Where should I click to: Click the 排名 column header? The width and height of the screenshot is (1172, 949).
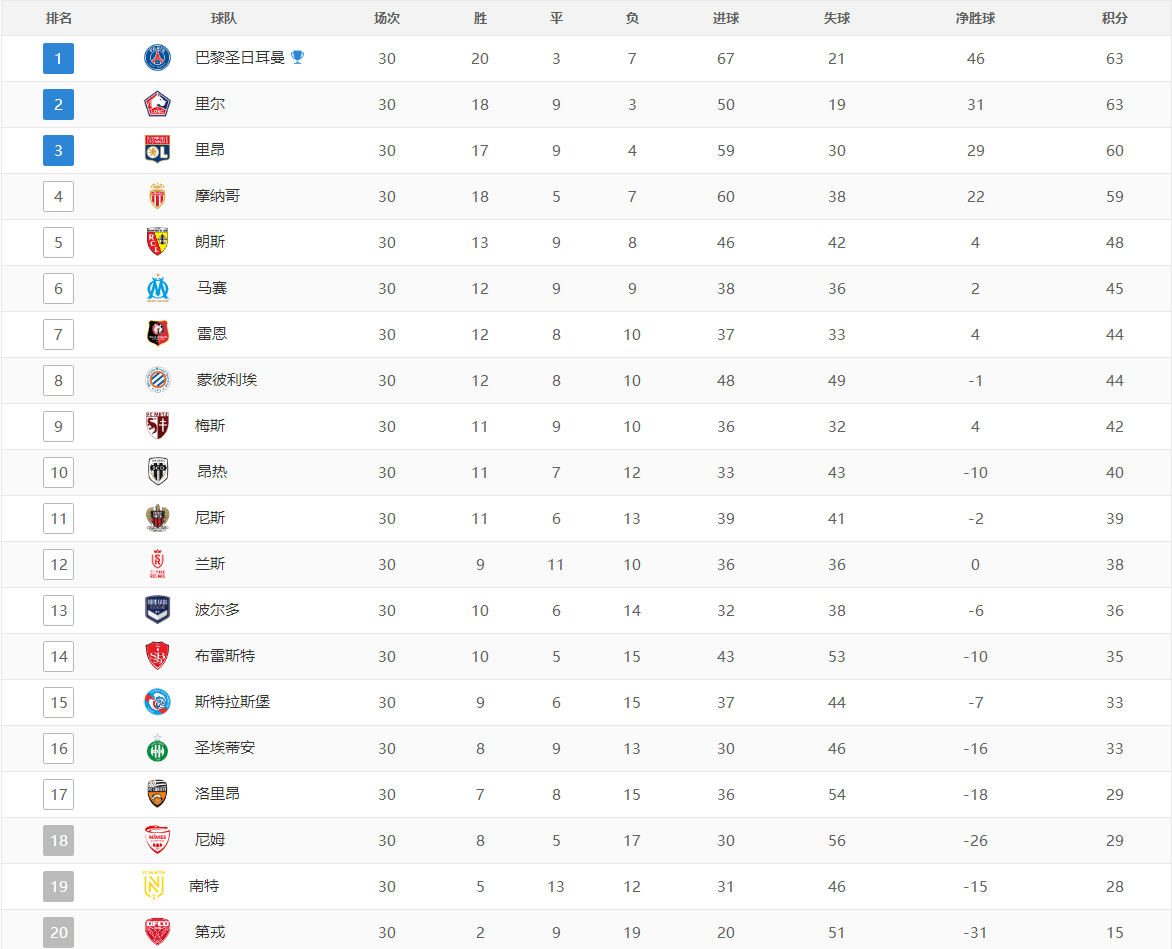pyautogui.click(x=59, y=18)
